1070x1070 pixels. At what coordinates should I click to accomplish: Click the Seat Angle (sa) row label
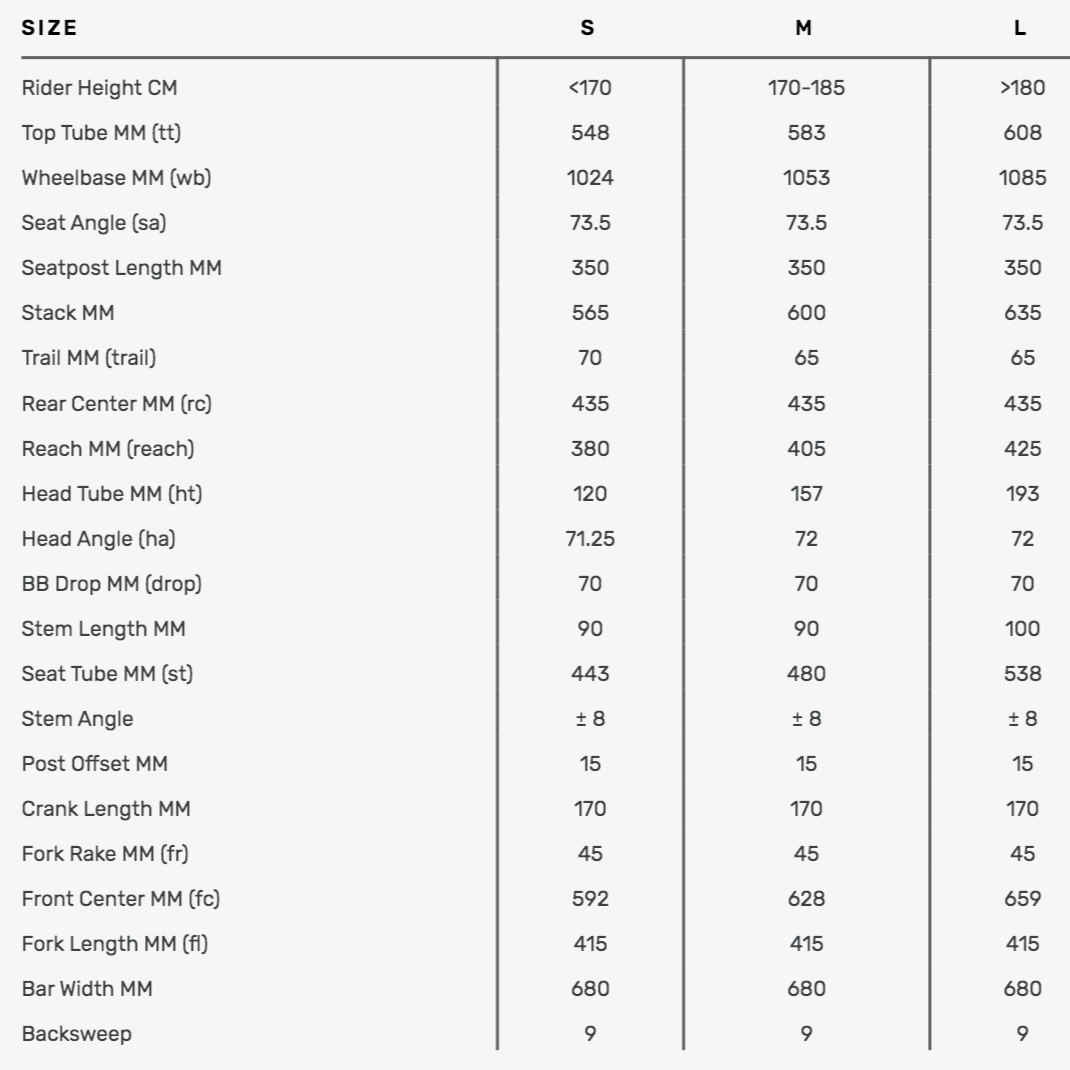tap(94, 223)
